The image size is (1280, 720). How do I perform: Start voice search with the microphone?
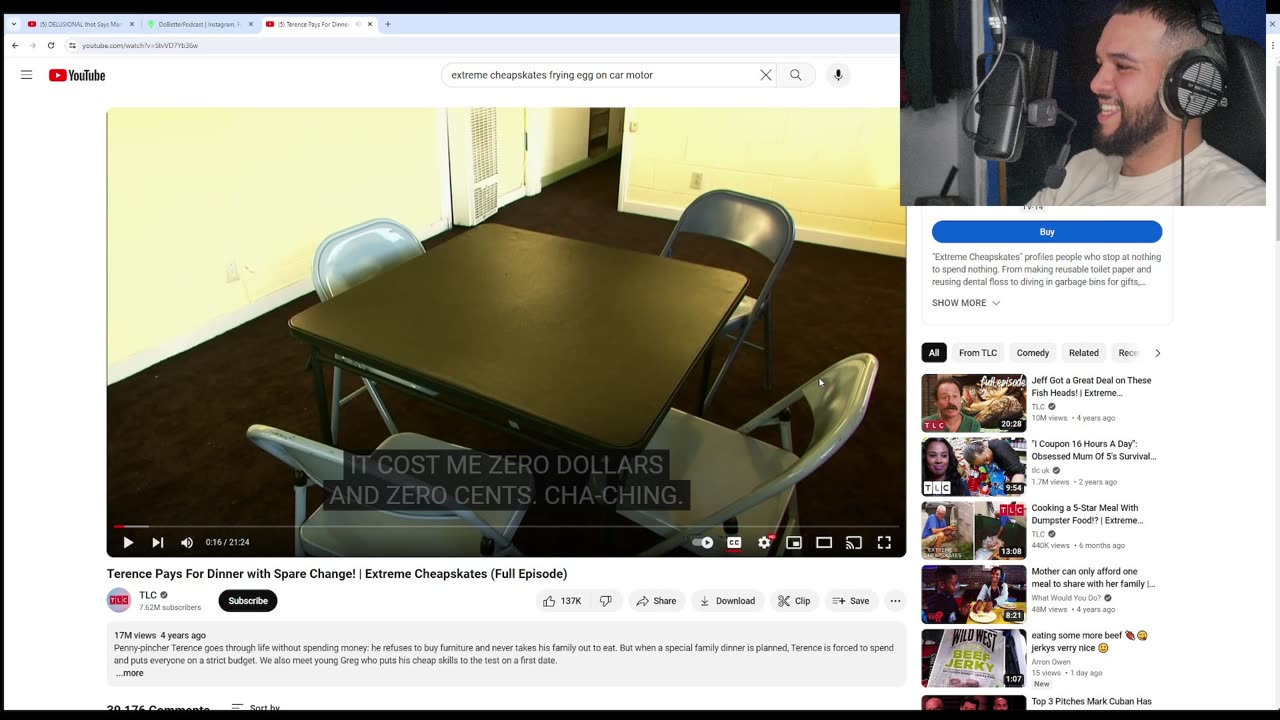point(838,75)
